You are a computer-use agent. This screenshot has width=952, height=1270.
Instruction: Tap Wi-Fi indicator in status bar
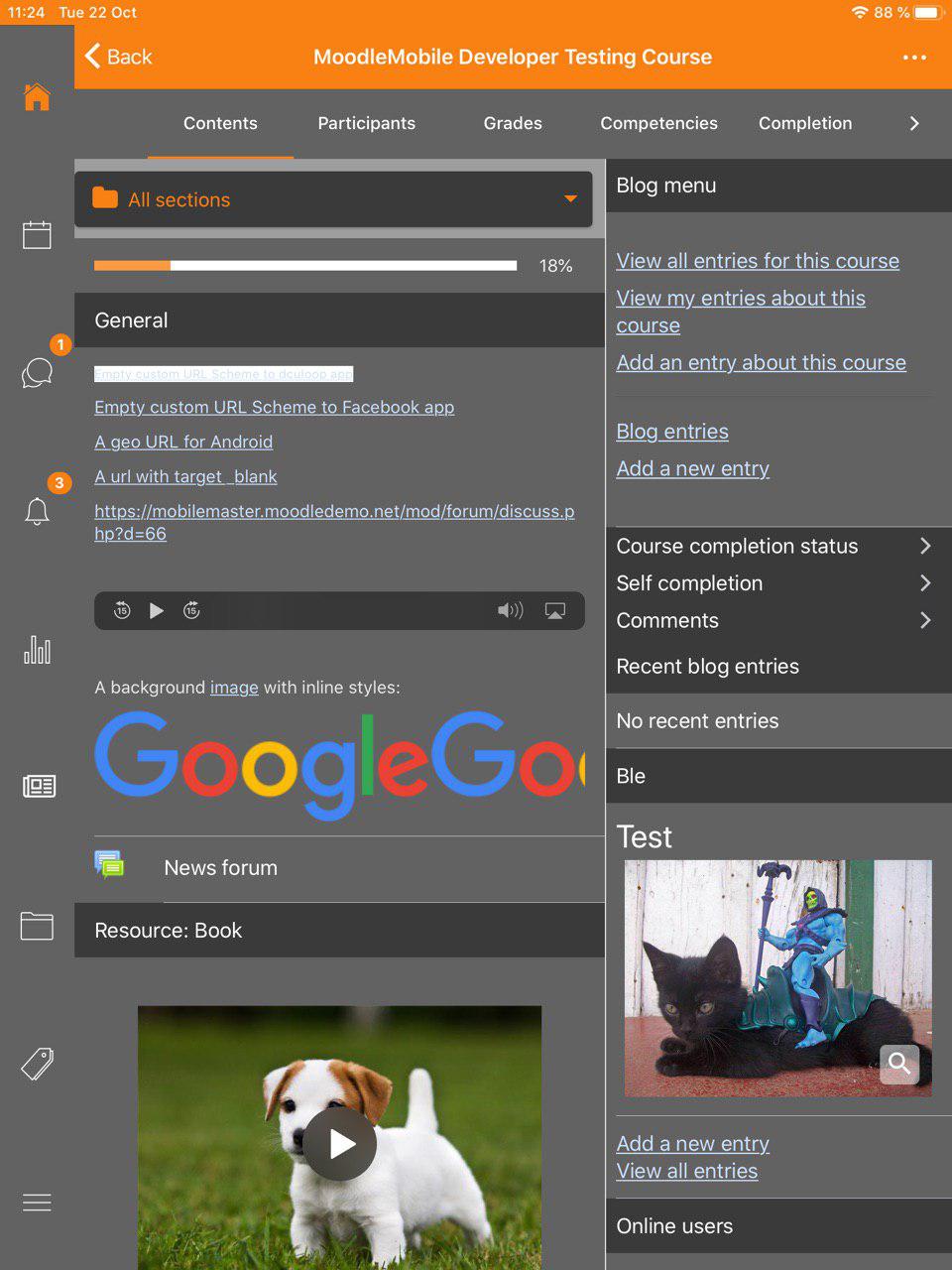[859, 13]
